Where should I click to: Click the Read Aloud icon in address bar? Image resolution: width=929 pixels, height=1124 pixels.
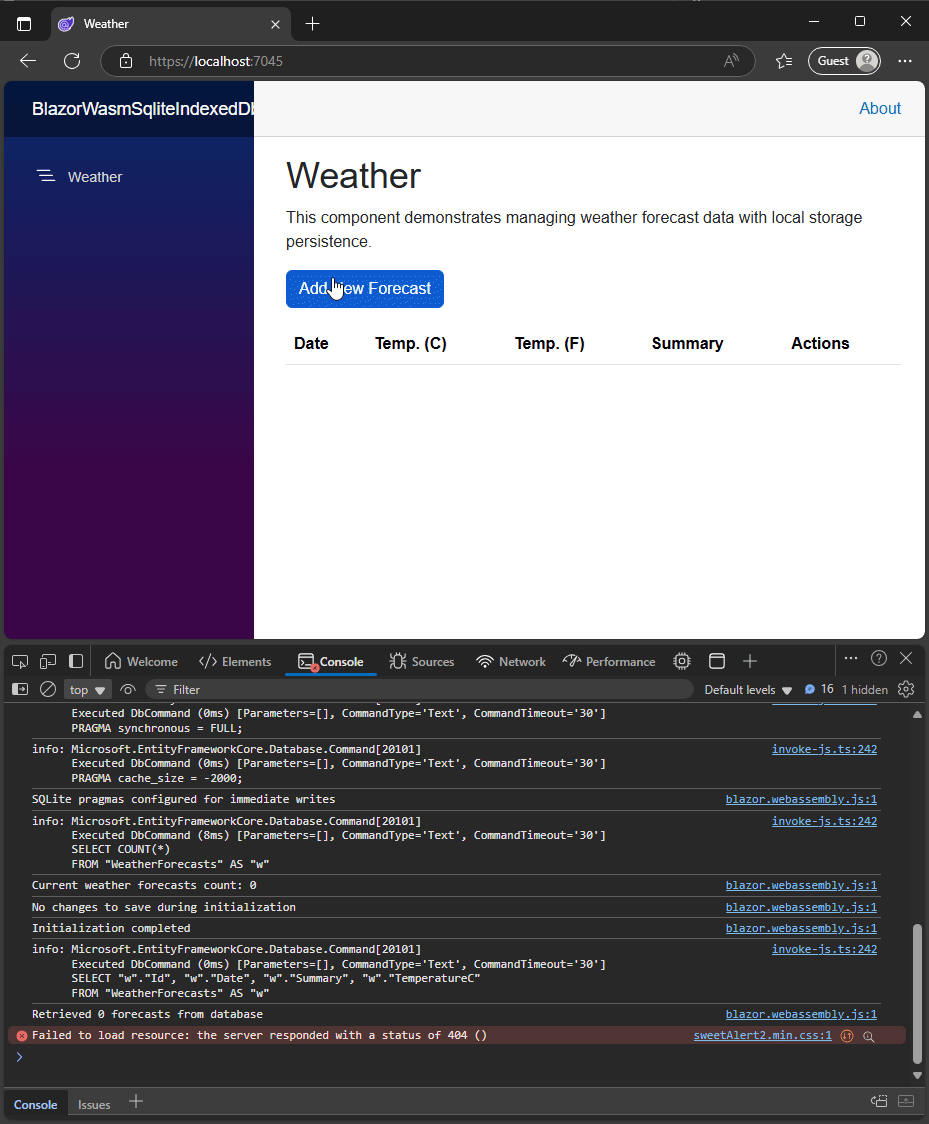(x=732, y=61)
